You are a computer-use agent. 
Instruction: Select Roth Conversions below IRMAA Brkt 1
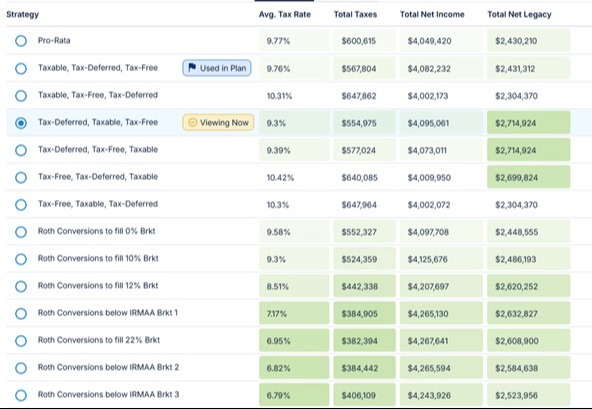21,313
